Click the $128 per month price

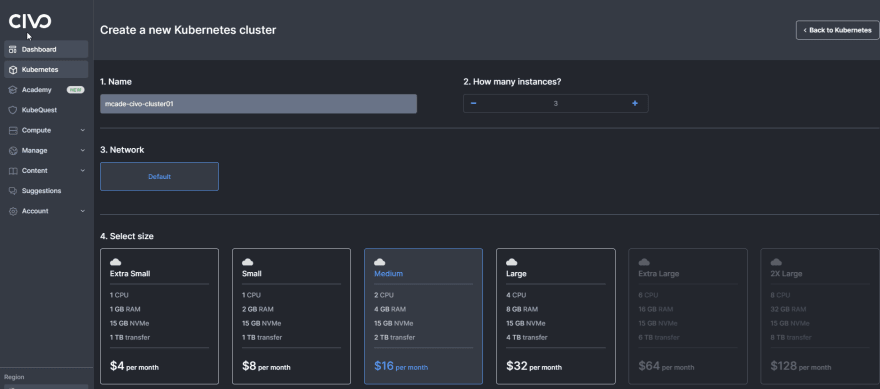tap(800, 367)
